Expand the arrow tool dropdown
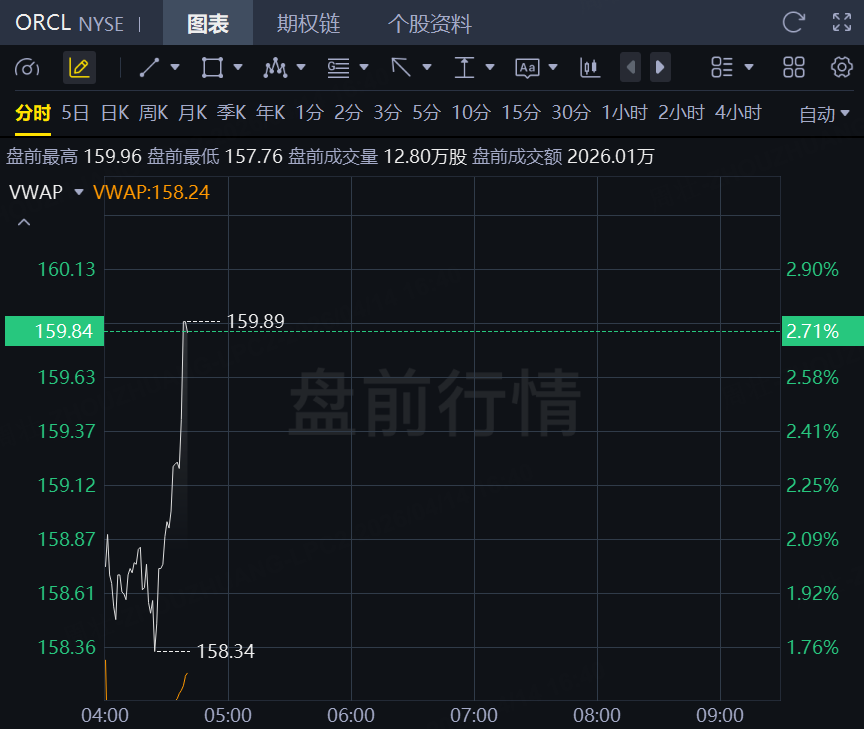Image resolution: width=864 pixels, height=729 pixels. pyautogui.click(x=426, y=67)
